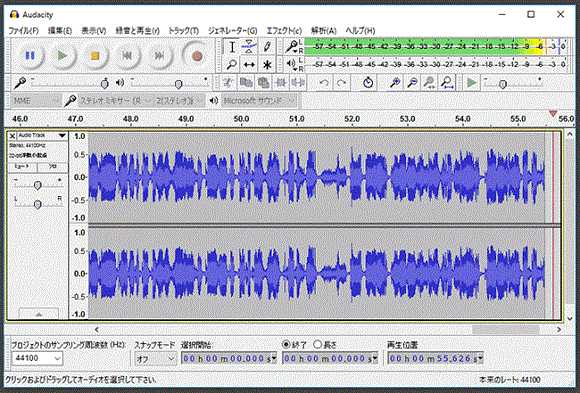Click the Redo arrow icon

click(x=341, y=83)
